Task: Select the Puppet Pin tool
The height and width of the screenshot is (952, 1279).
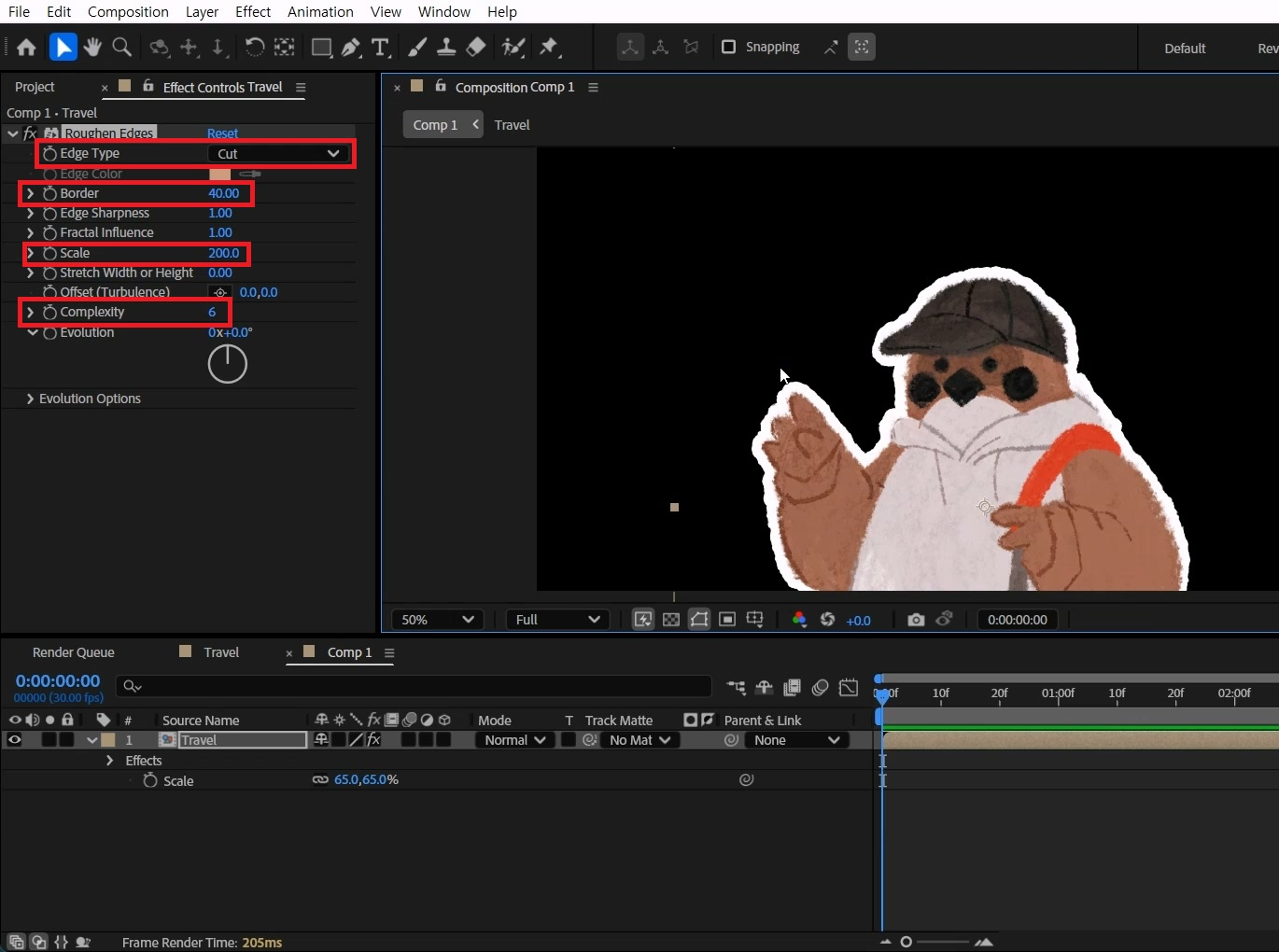Action: 549,47
